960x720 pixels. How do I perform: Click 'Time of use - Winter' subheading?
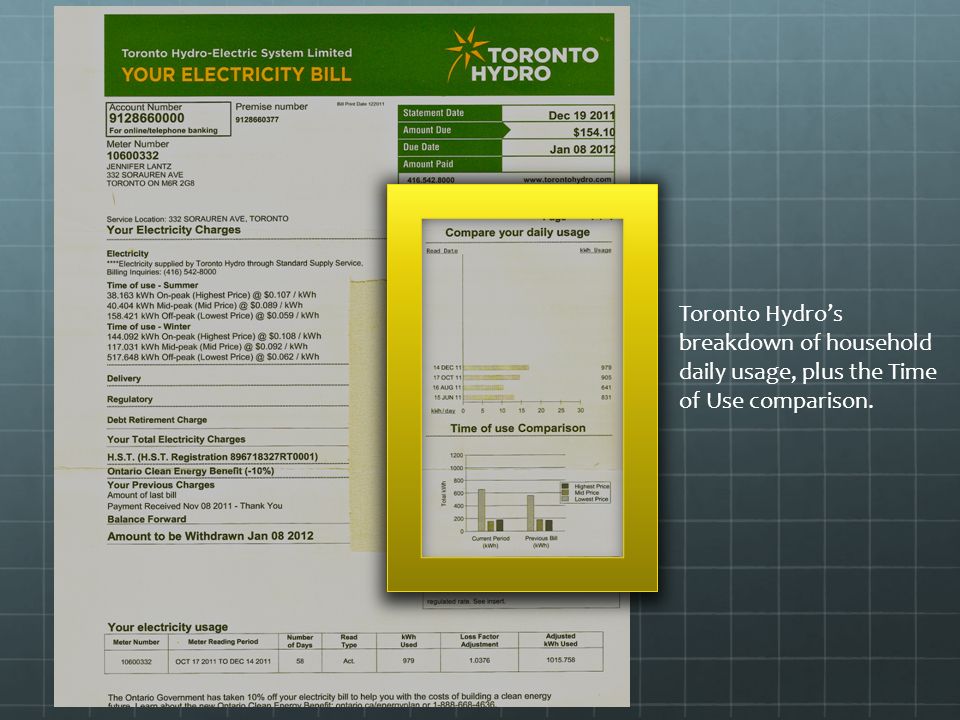pos(149,327)
